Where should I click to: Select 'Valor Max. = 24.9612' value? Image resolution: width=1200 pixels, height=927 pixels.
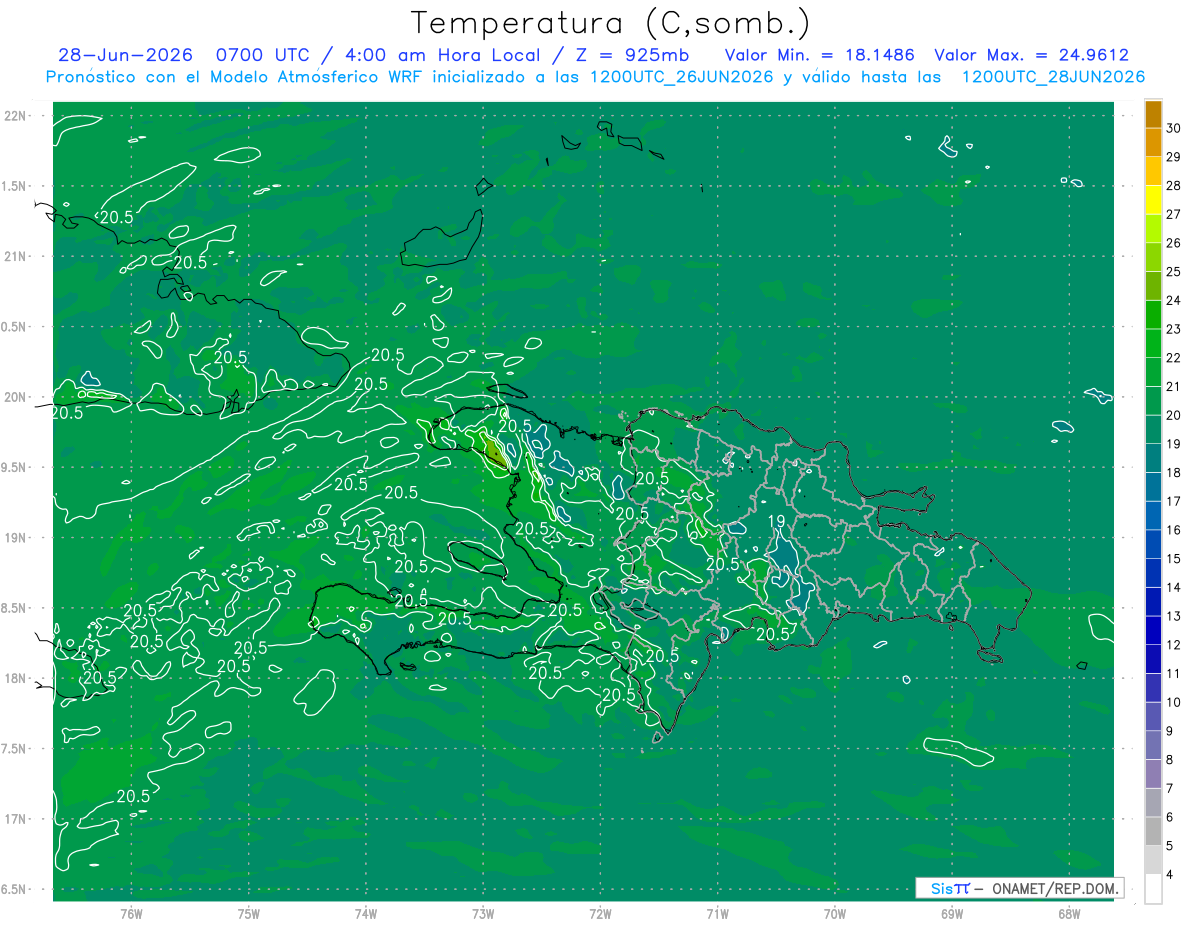(x=1031, y=55)
